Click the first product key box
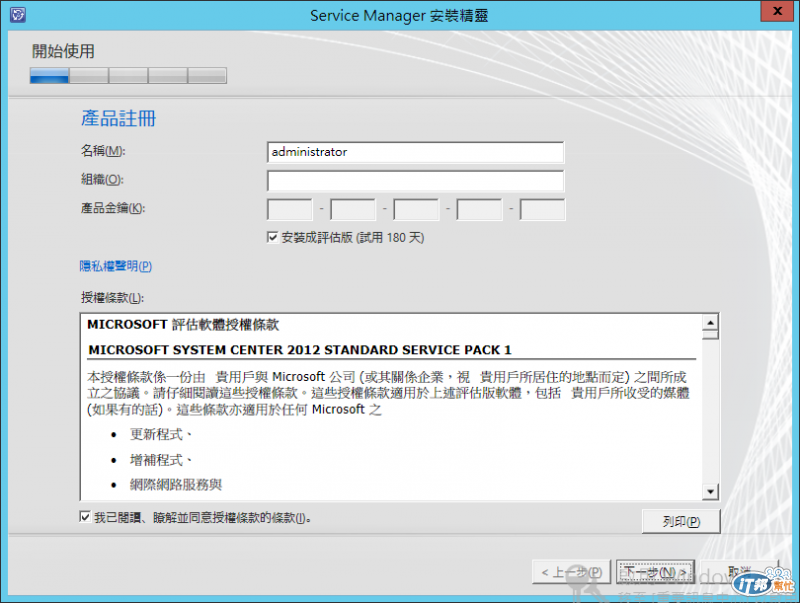Image resolution: width=800 pixels, height=603 pixels. [290, 210]
